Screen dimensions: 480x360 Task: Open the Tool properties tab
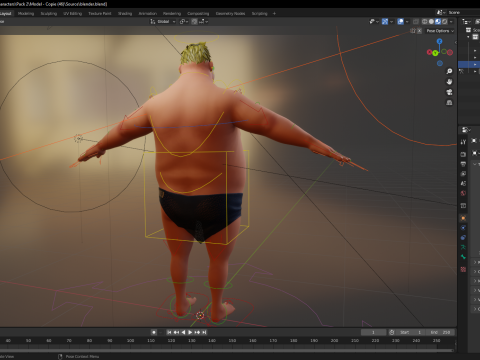click(463, 142)
